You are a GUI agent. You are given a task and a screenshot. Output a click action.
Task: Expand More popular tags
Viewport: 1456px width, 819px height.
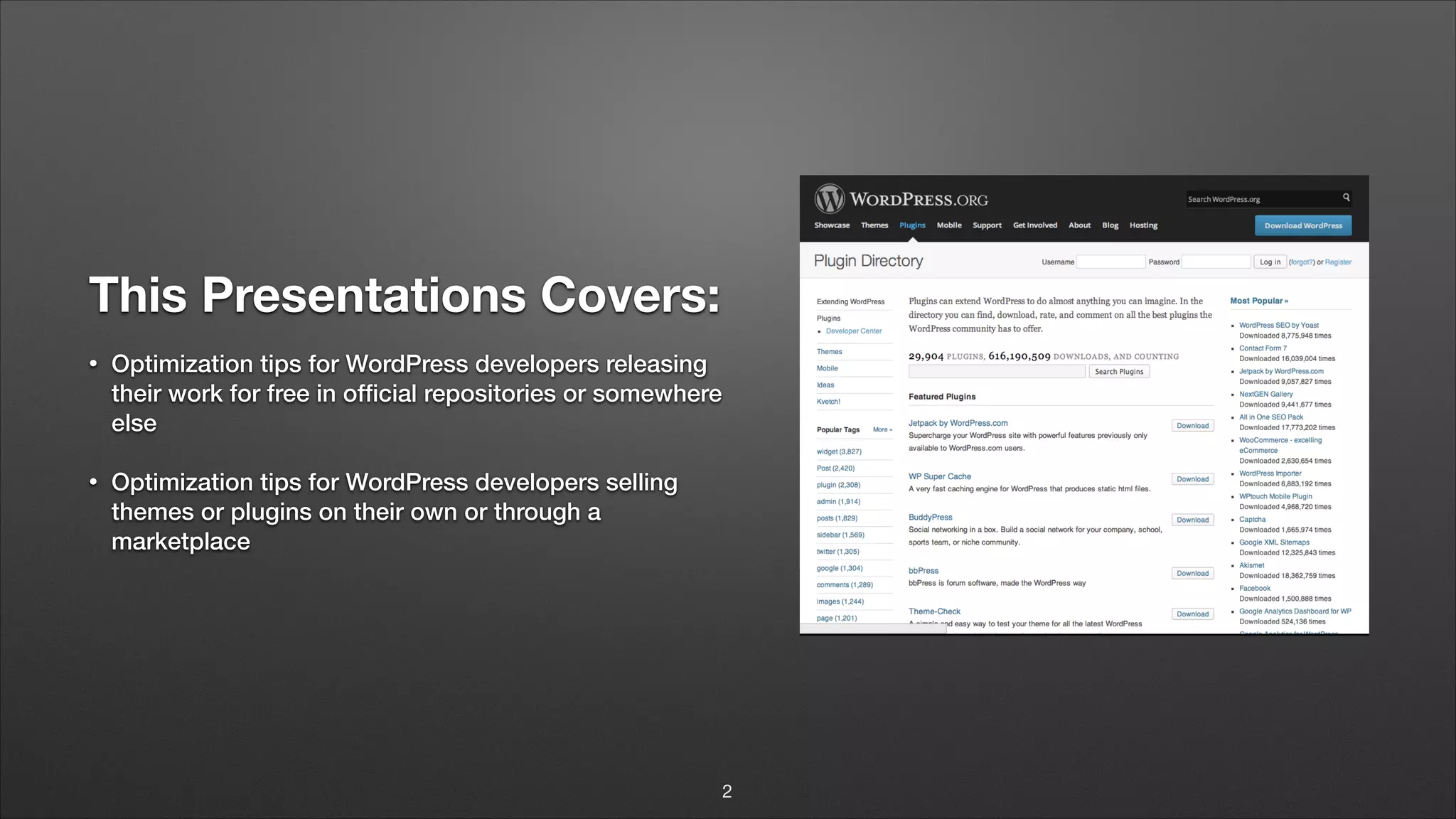[x=882, y=429]
